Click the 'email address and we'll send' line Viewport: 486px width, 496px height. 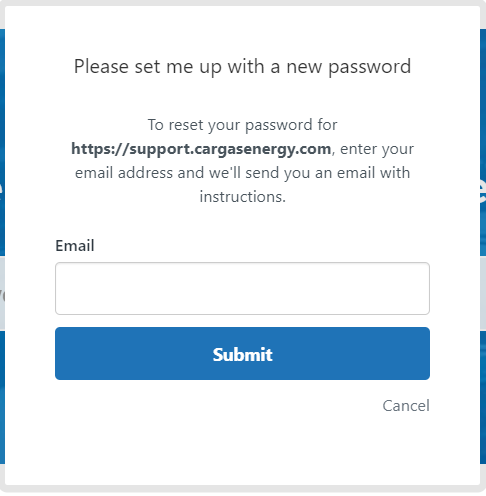click(x=242, y=173)
